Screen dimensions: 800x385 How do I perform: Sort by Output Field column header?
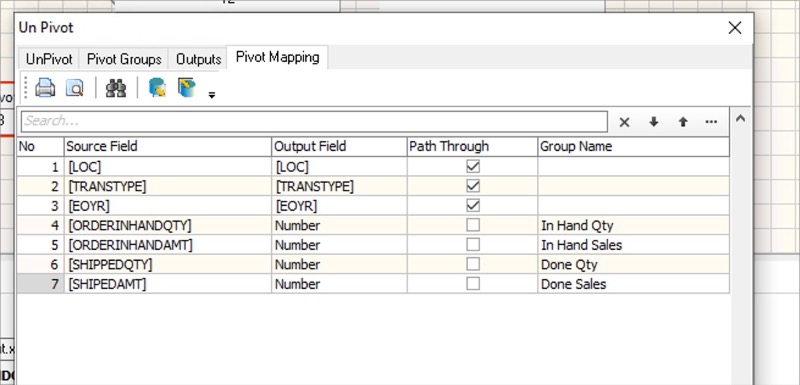click(339, 146)
